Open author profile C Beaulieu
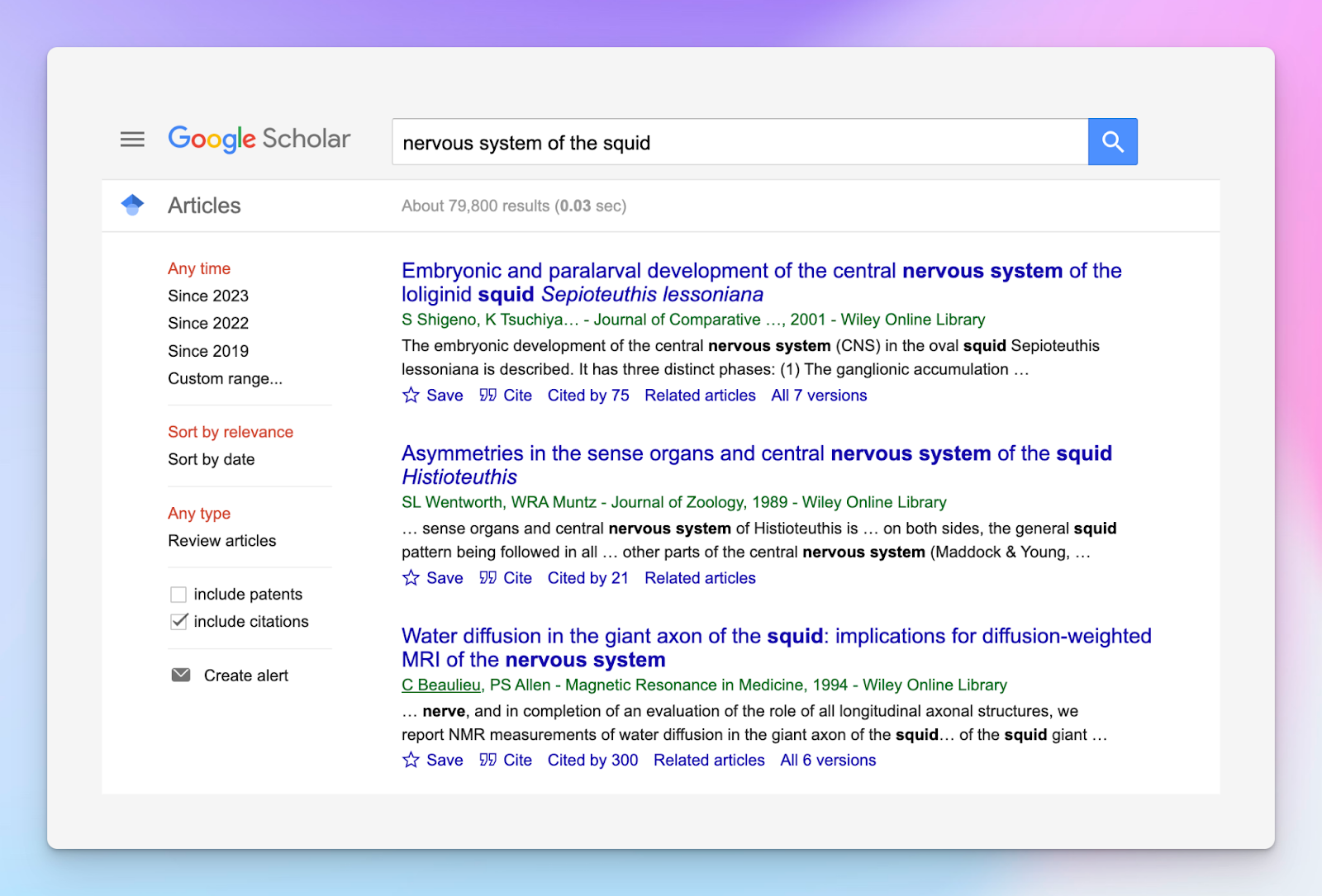 (x=441, y=685)
